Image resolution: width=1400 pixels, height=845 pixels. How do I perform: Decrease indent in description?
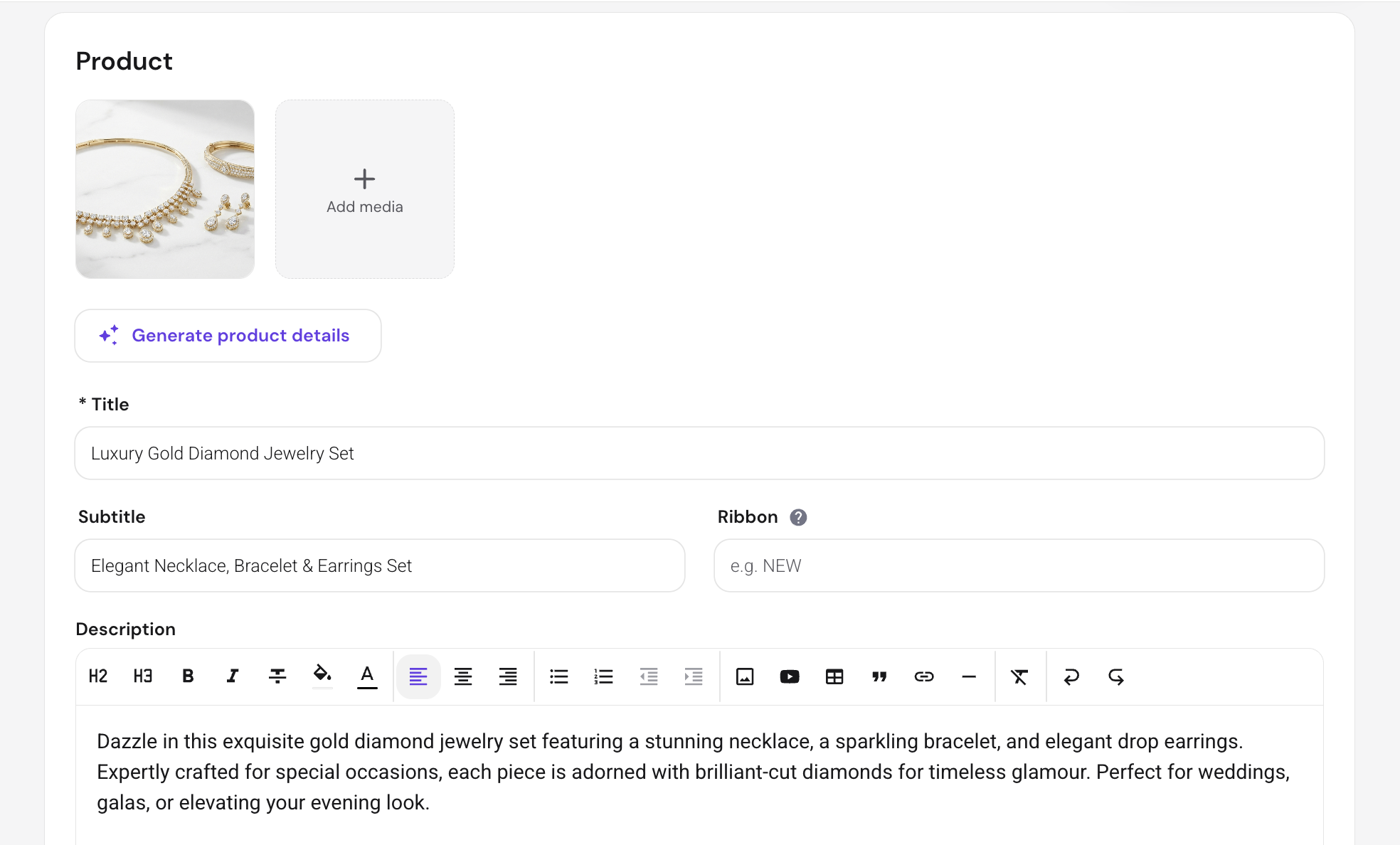tap(649, 676)
